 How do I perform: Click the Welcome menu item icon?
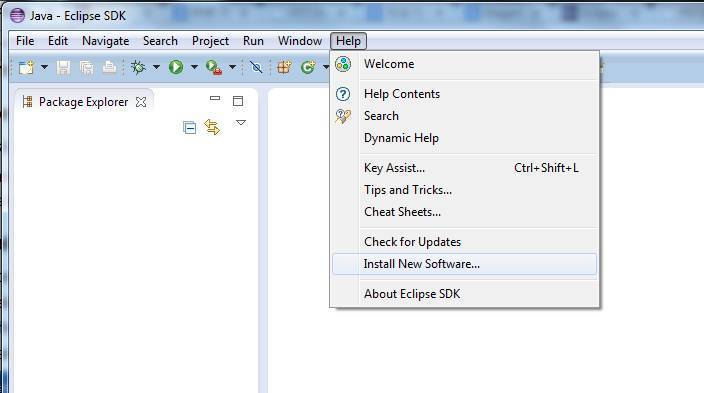pyautogui.click(x=343, y=64)
